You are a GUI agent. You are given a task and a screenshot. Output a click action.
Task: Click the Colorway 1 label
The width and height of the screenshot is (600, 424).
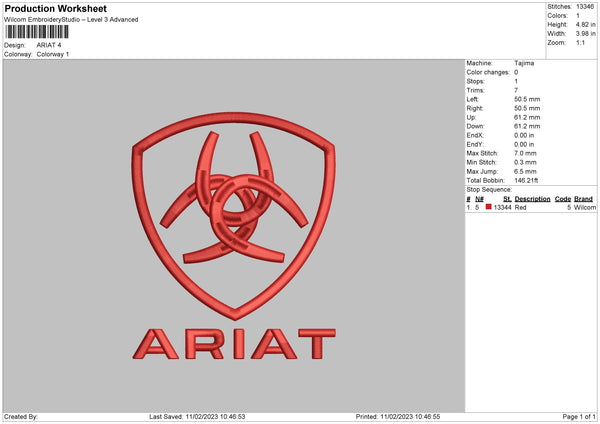tap(53, 54)
